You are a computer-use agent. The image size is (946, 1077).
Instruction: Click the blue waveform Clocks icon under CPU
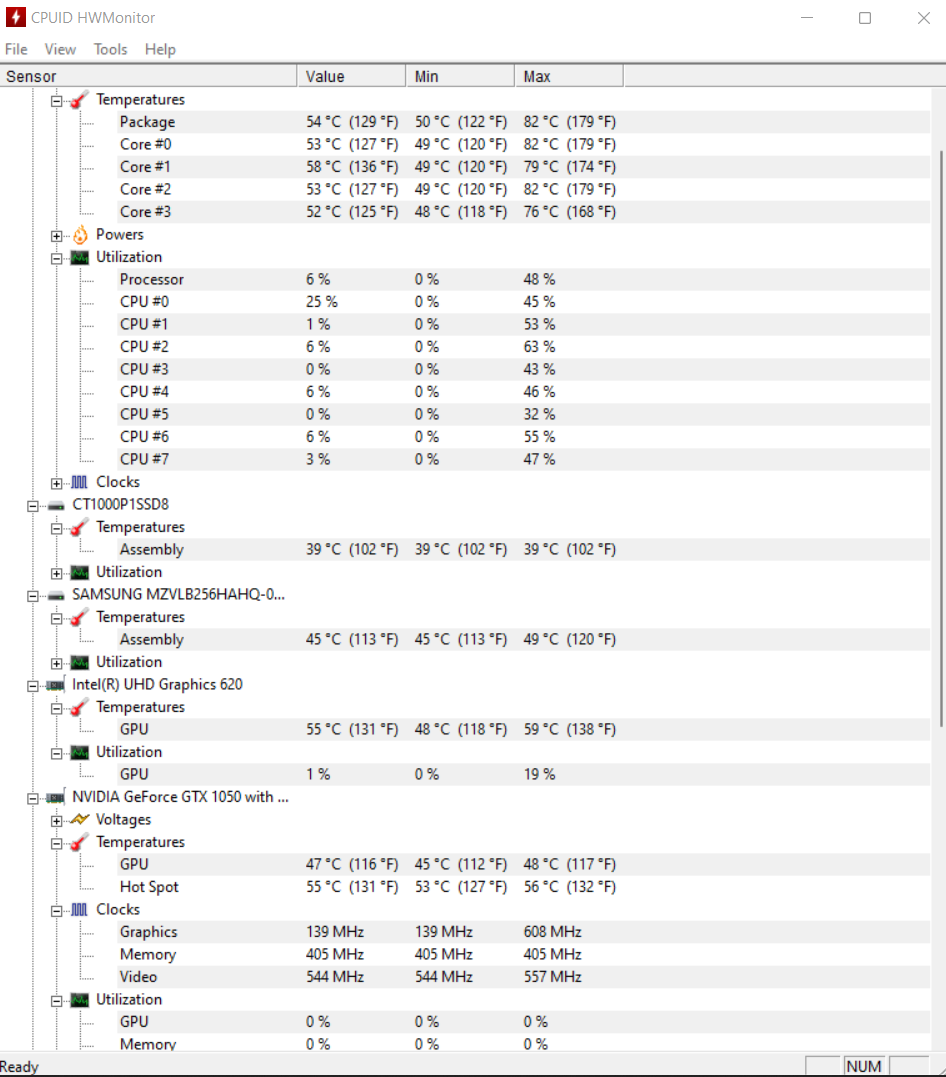[x=80, y=482]
